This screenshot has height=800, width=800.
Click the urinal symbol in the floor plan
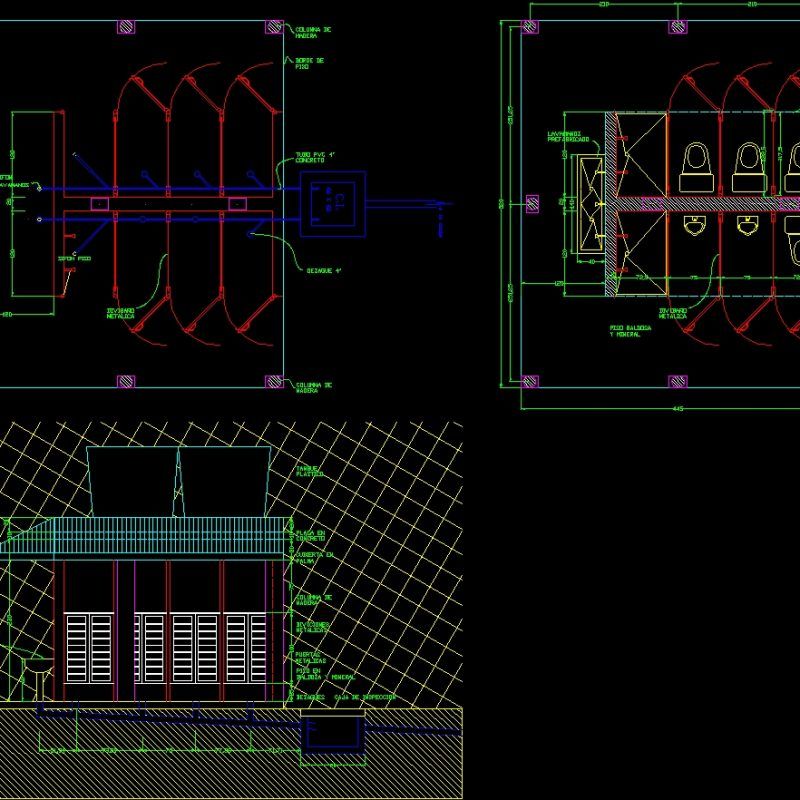[x=694, y=224]
